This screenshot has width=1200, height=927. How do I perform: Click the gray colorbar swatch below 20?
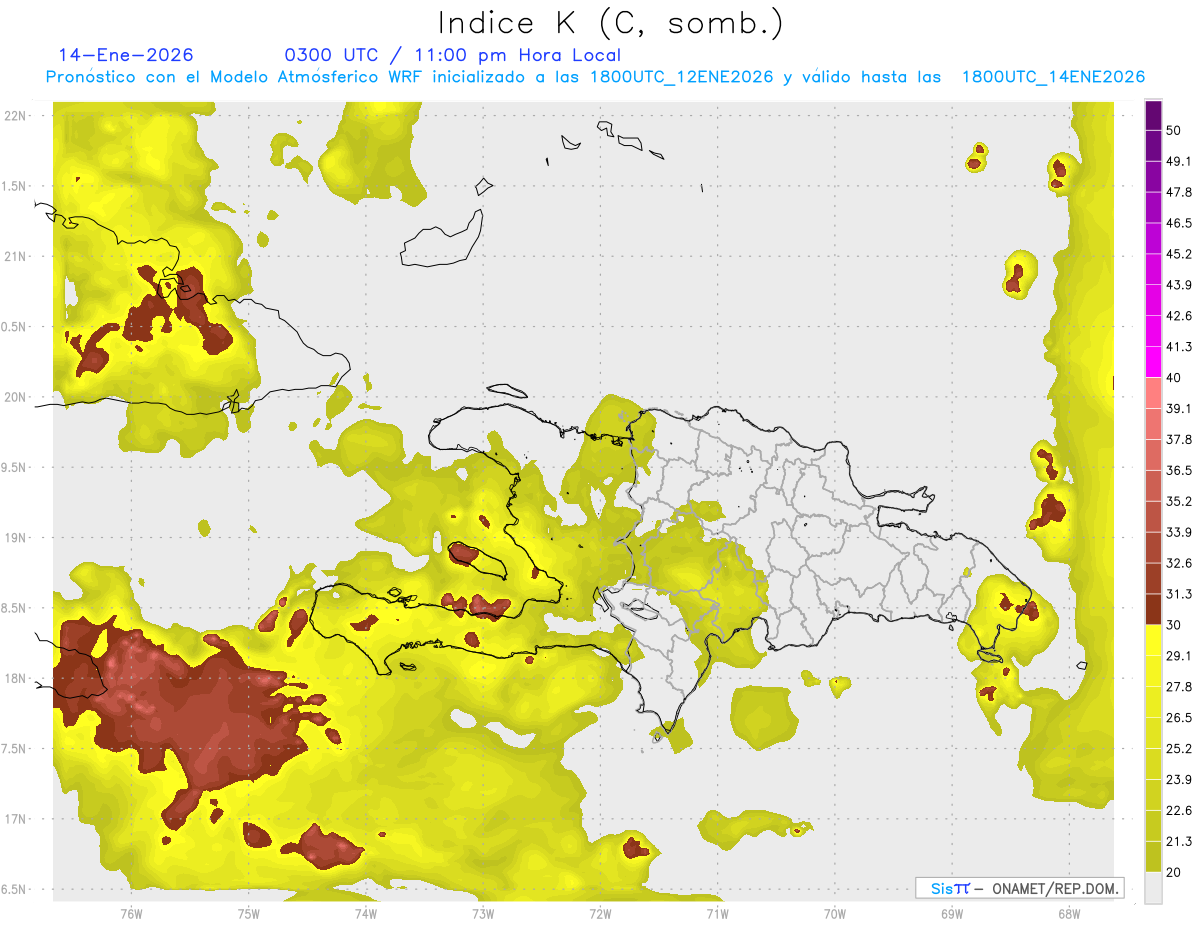point(1153,887)
